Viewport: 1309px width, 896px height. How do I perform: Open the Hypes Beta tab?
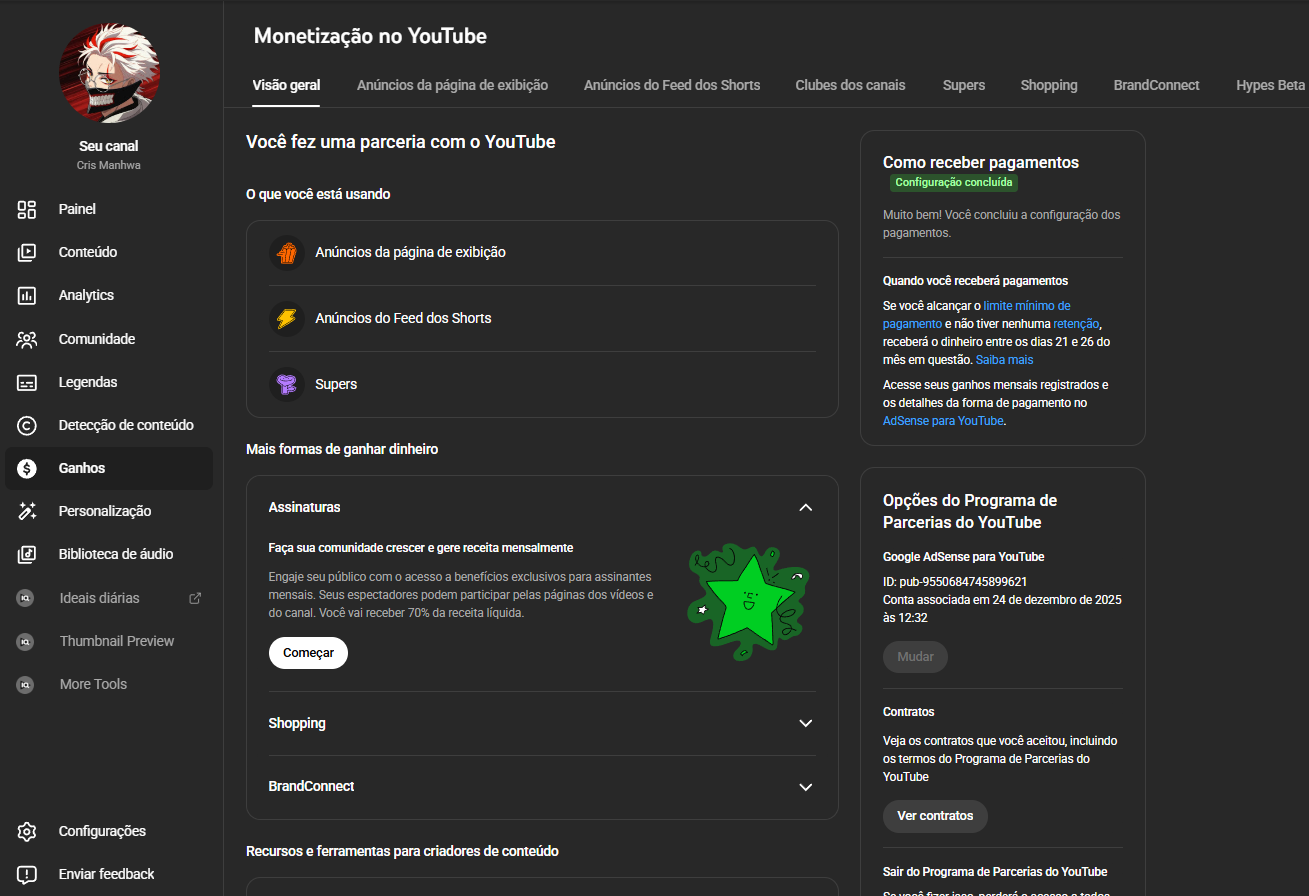(x=1270, y=85)
